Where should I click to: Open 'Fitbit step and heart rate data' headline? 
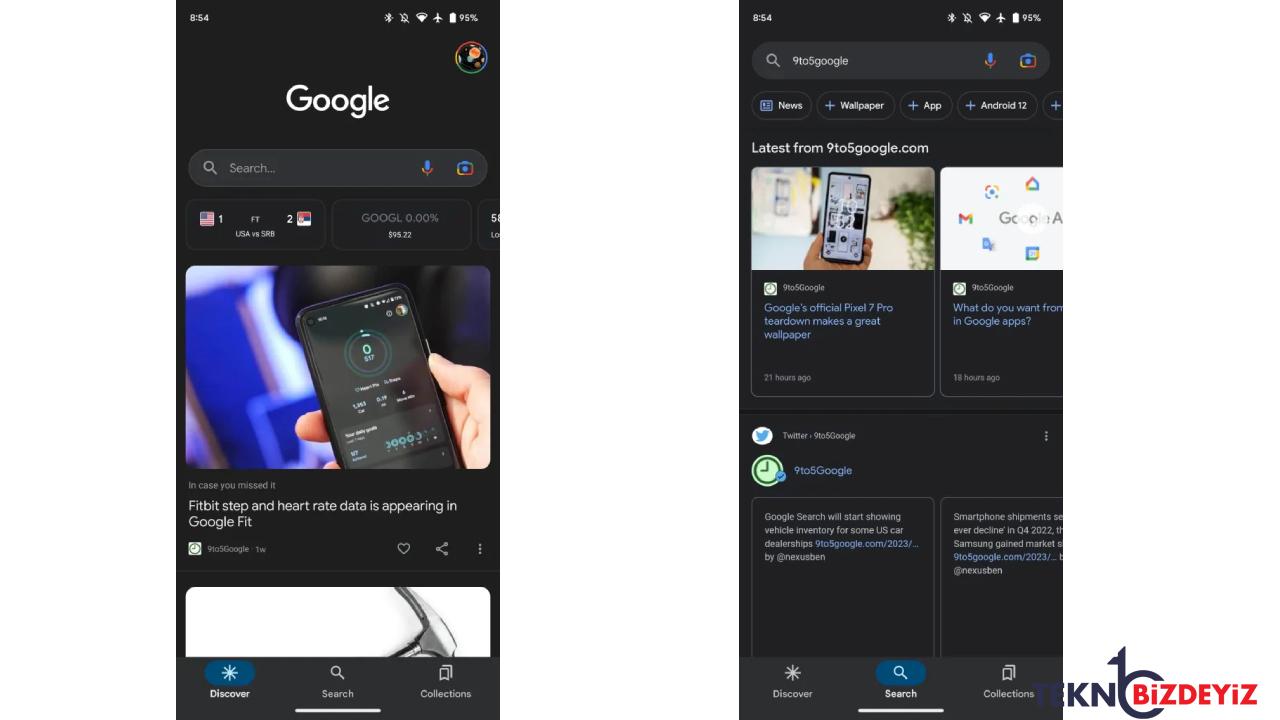pos(323,514)
